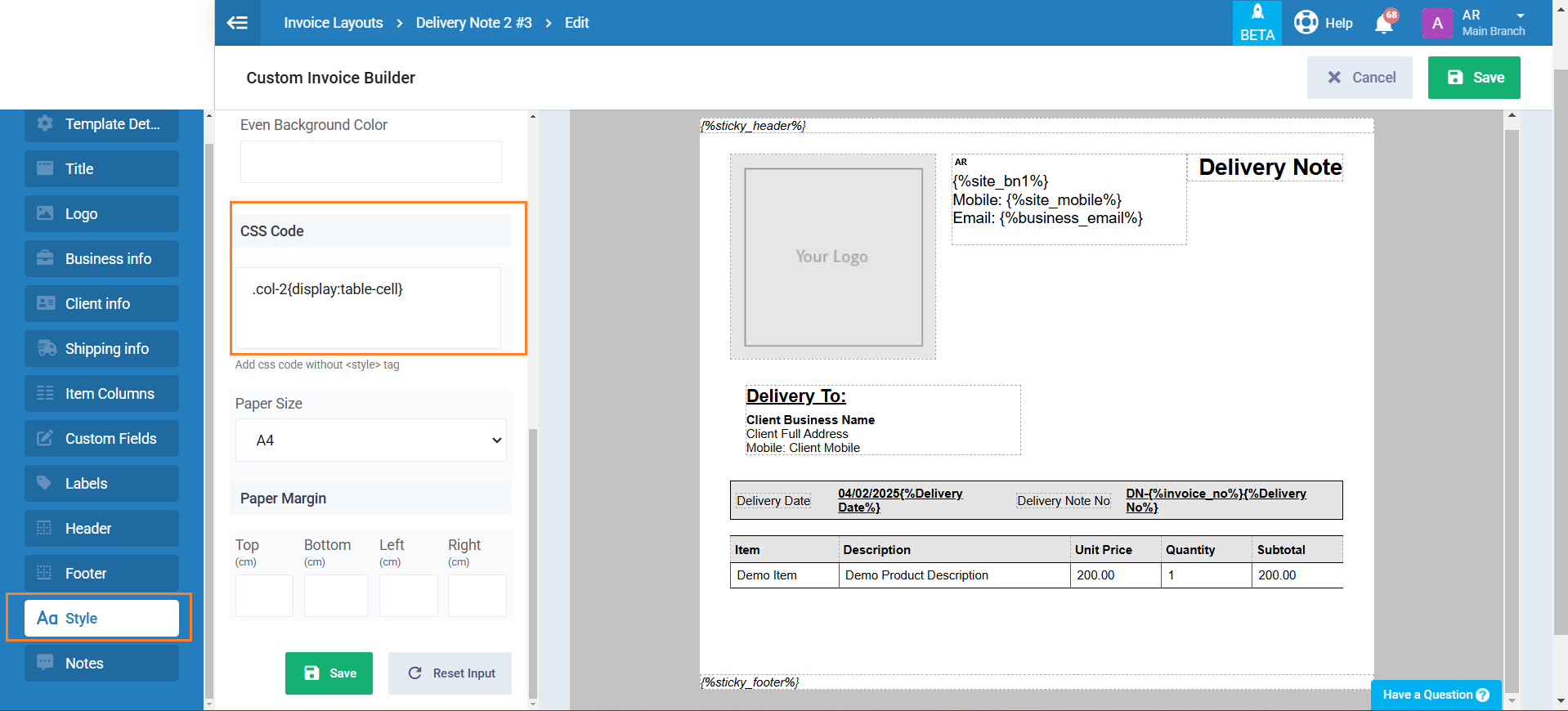
Task: Switch to the Item Columns section
Action: (101, 394)
